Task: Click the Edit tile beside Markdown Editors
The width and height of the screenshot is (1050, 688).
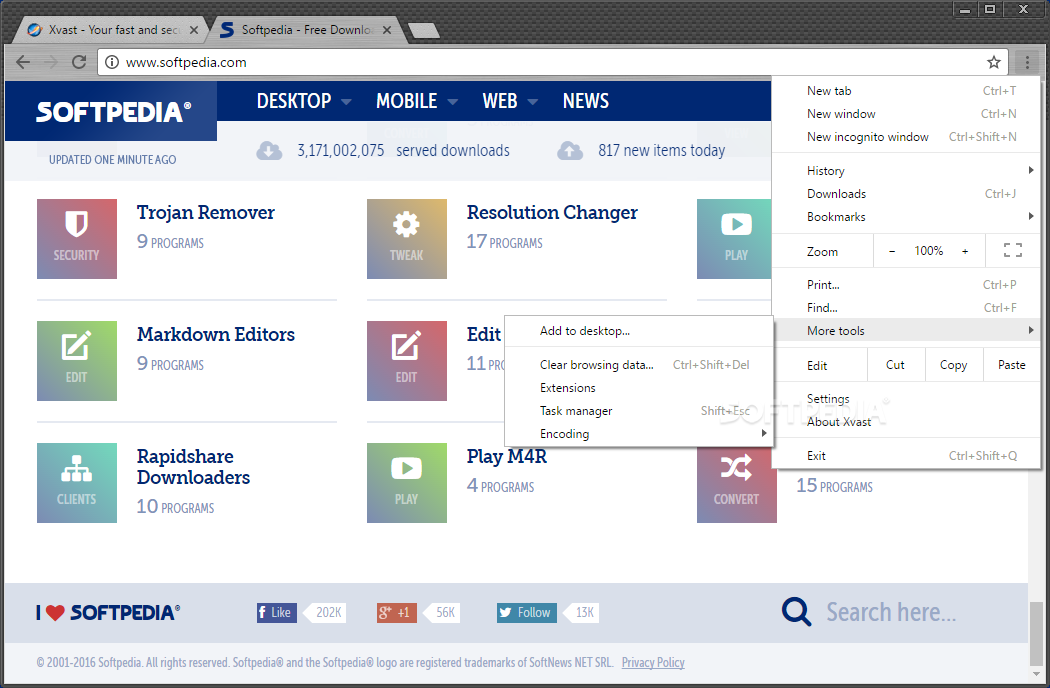Action: 77,361
